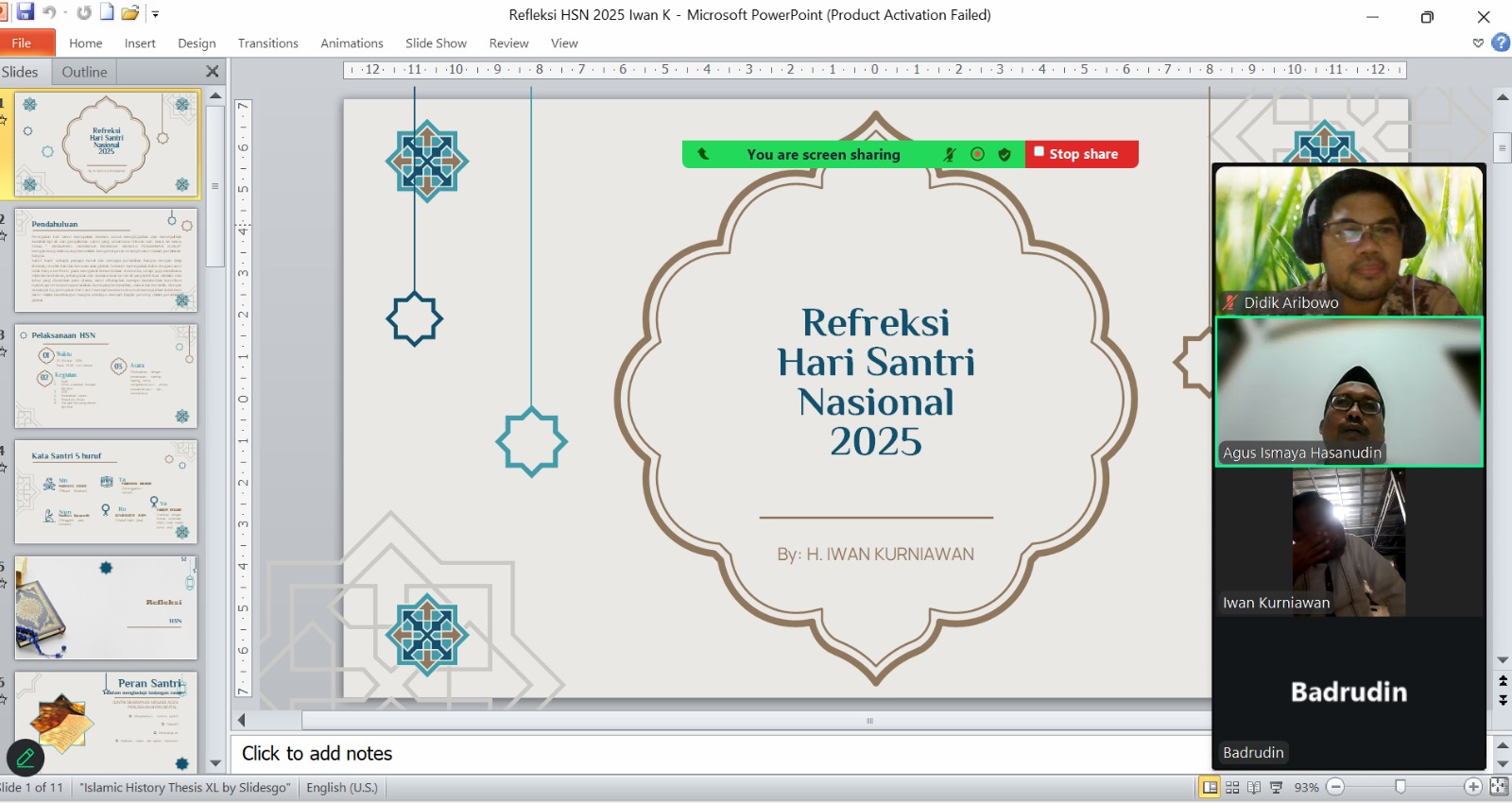Image resolution: width=1512 pixels, height=803 pixels.
Task: Click the English (U.S.) language indicator
Action: pos(341,787)
